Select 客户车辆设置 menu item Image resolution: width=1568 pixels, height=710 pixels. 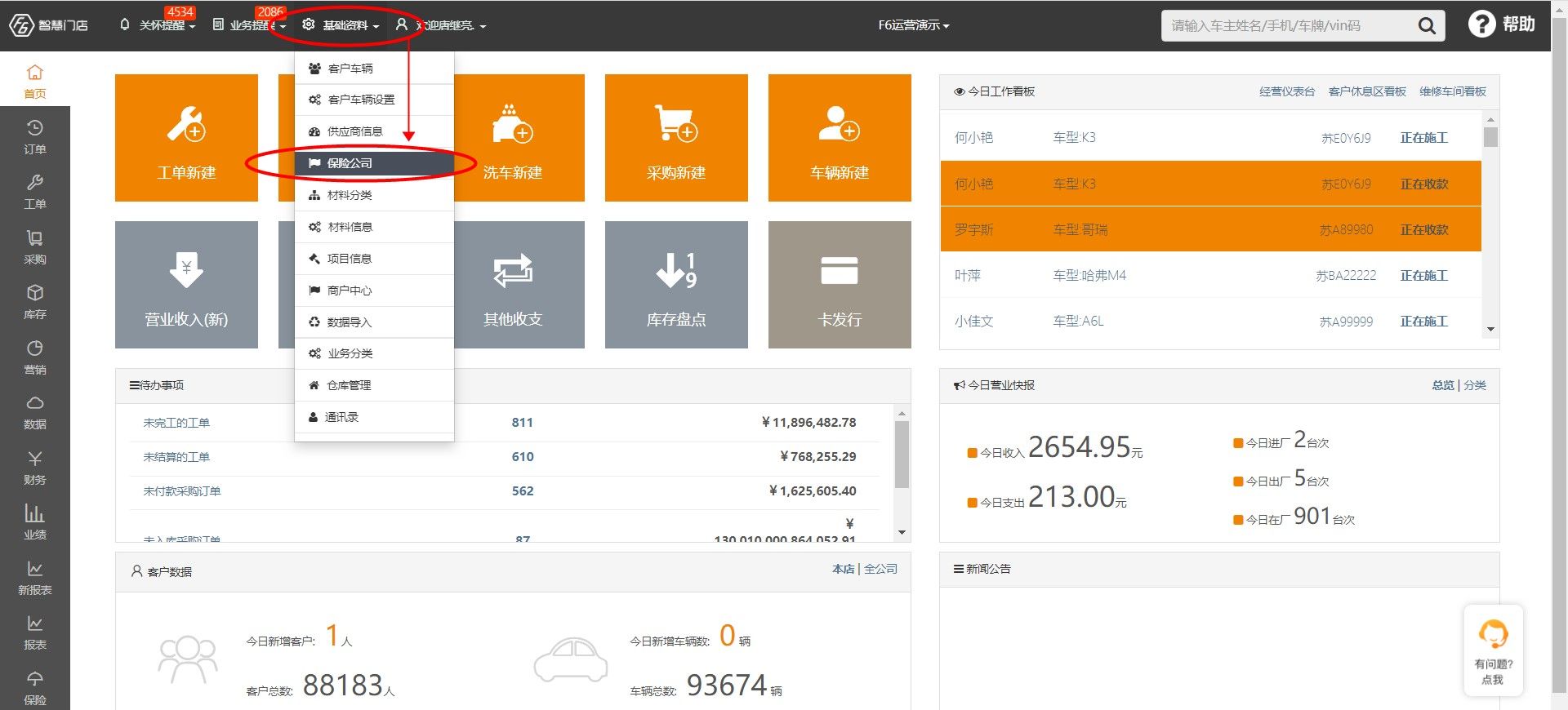[x=374, y=100]
